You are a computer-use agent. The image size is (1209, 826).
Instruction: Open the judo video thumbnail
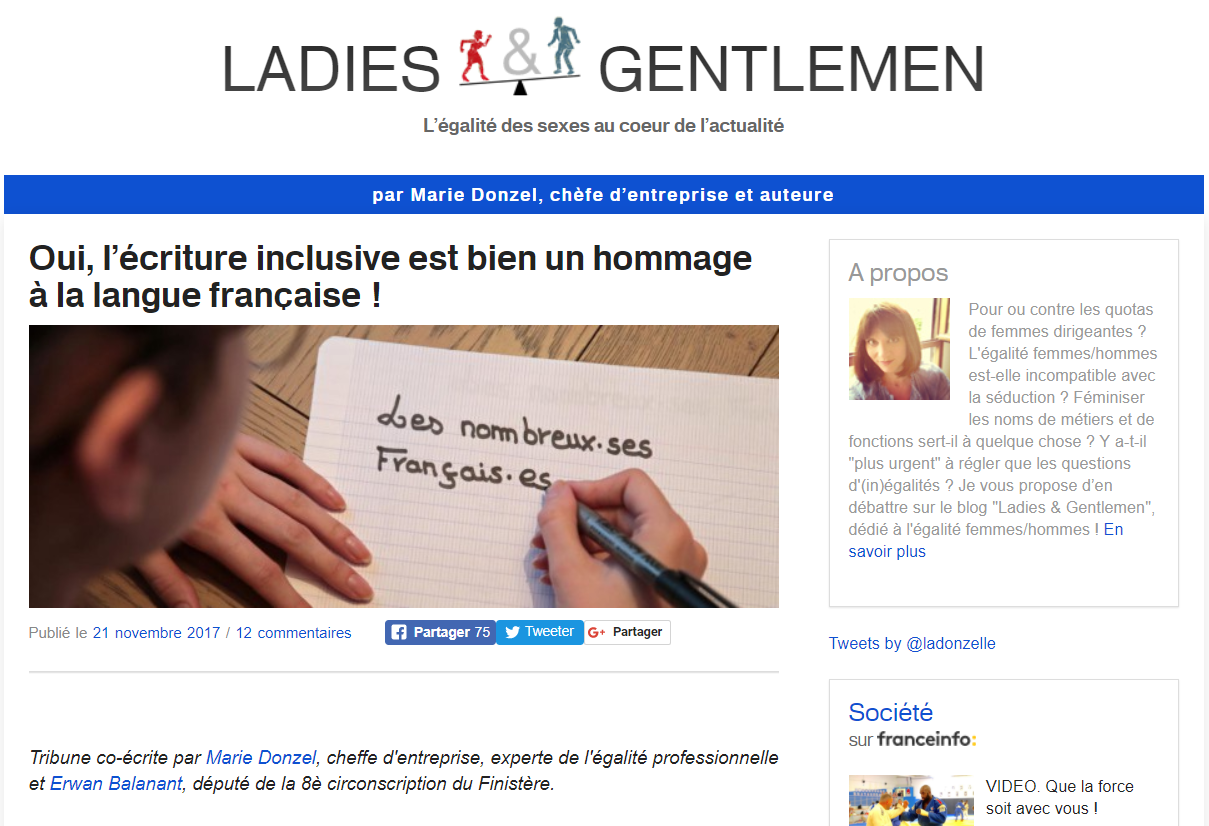[x=911, y=800]
